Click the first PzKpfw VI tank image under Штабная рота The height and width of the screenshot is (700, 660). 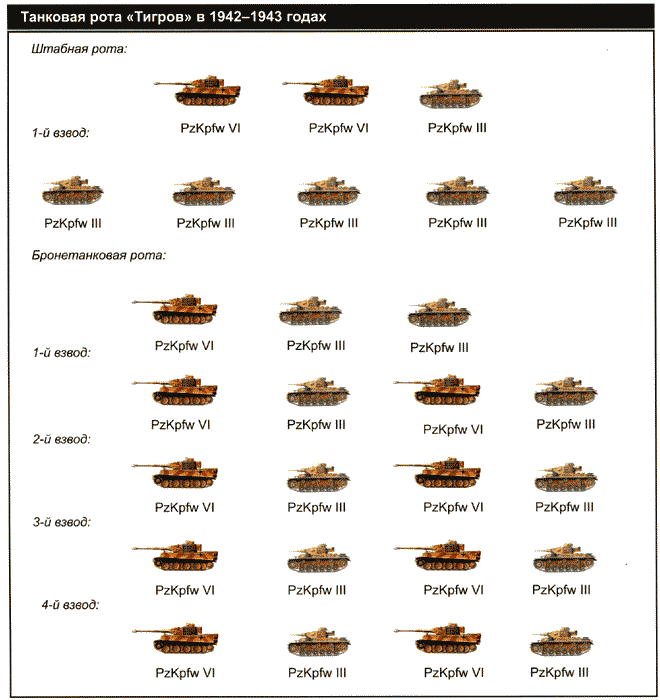pos(210,91)
